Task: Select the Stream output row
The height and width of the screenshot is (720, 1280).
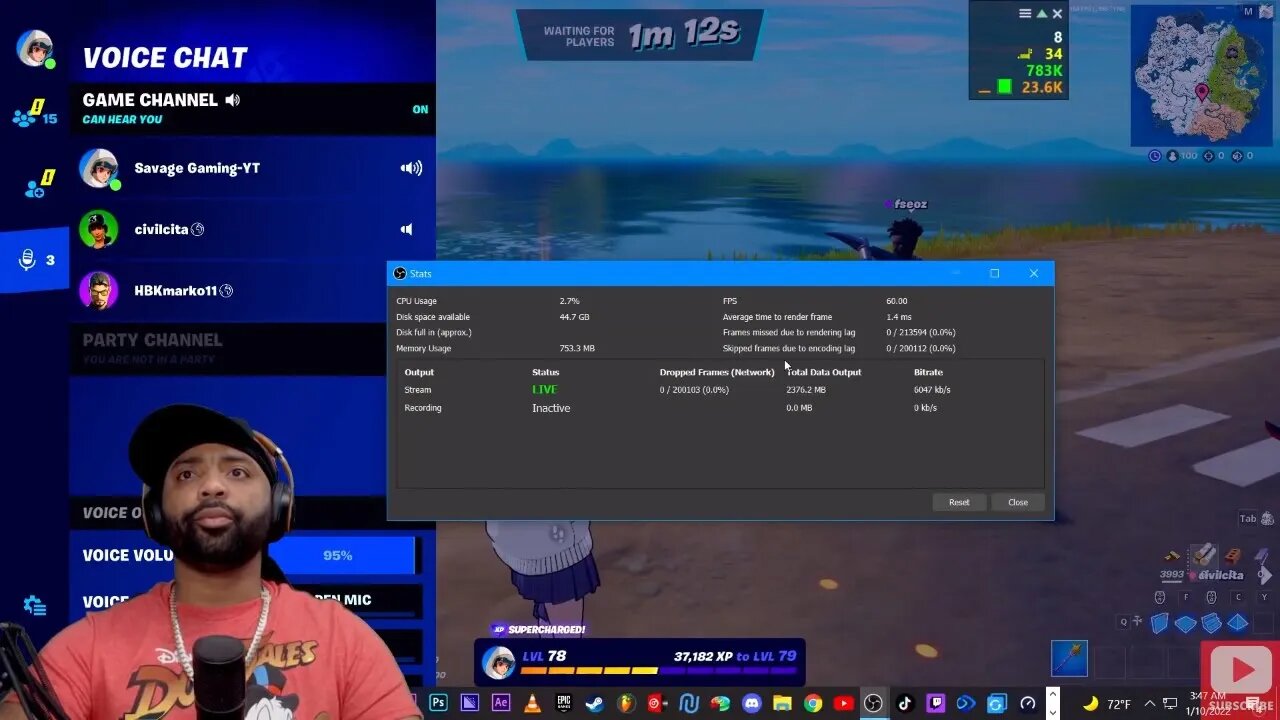Action: point(719,390)
